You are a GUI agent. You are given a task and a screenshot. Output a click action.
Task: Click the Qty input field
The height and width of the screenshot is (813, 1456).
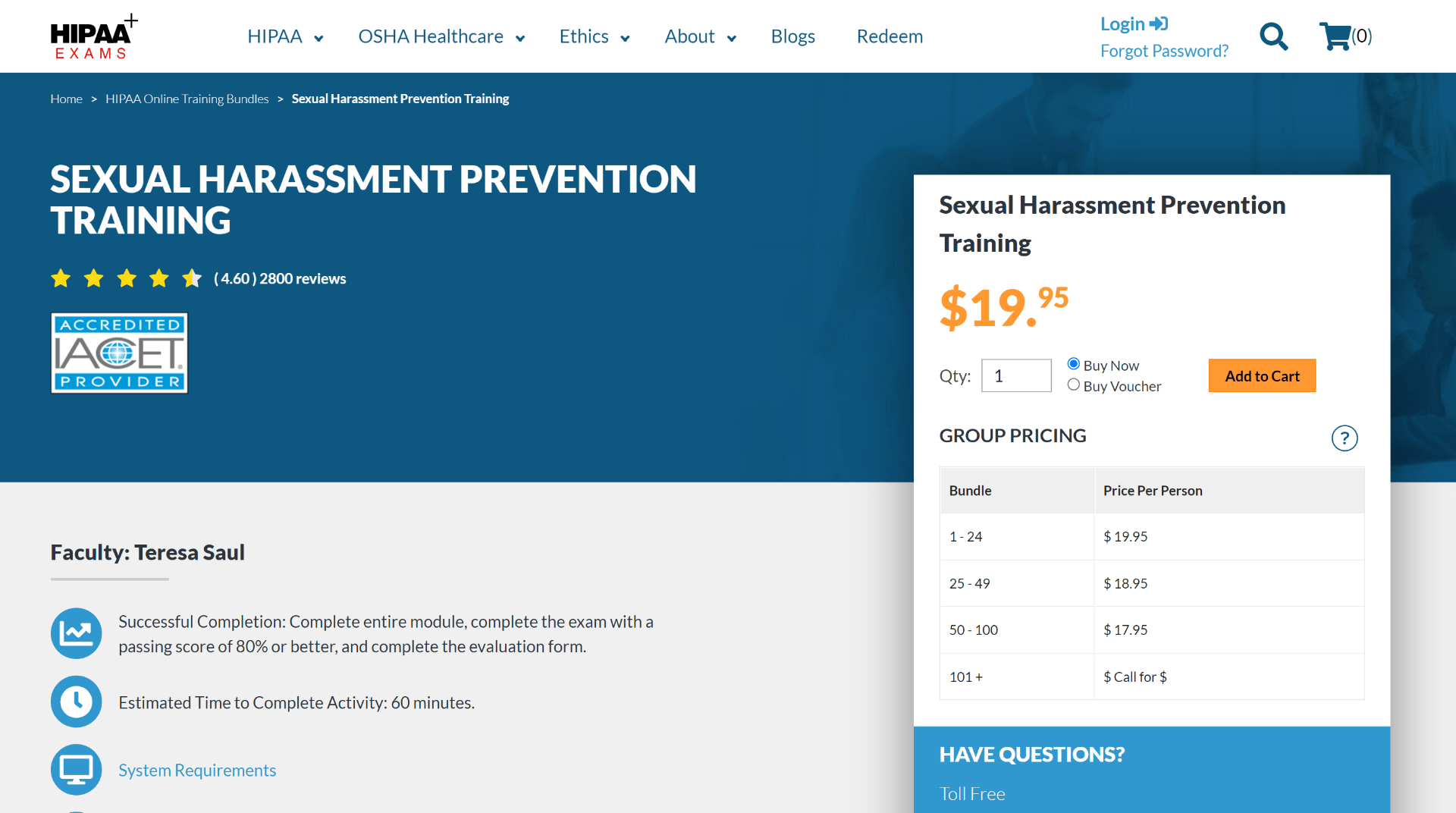point(1016,375)
